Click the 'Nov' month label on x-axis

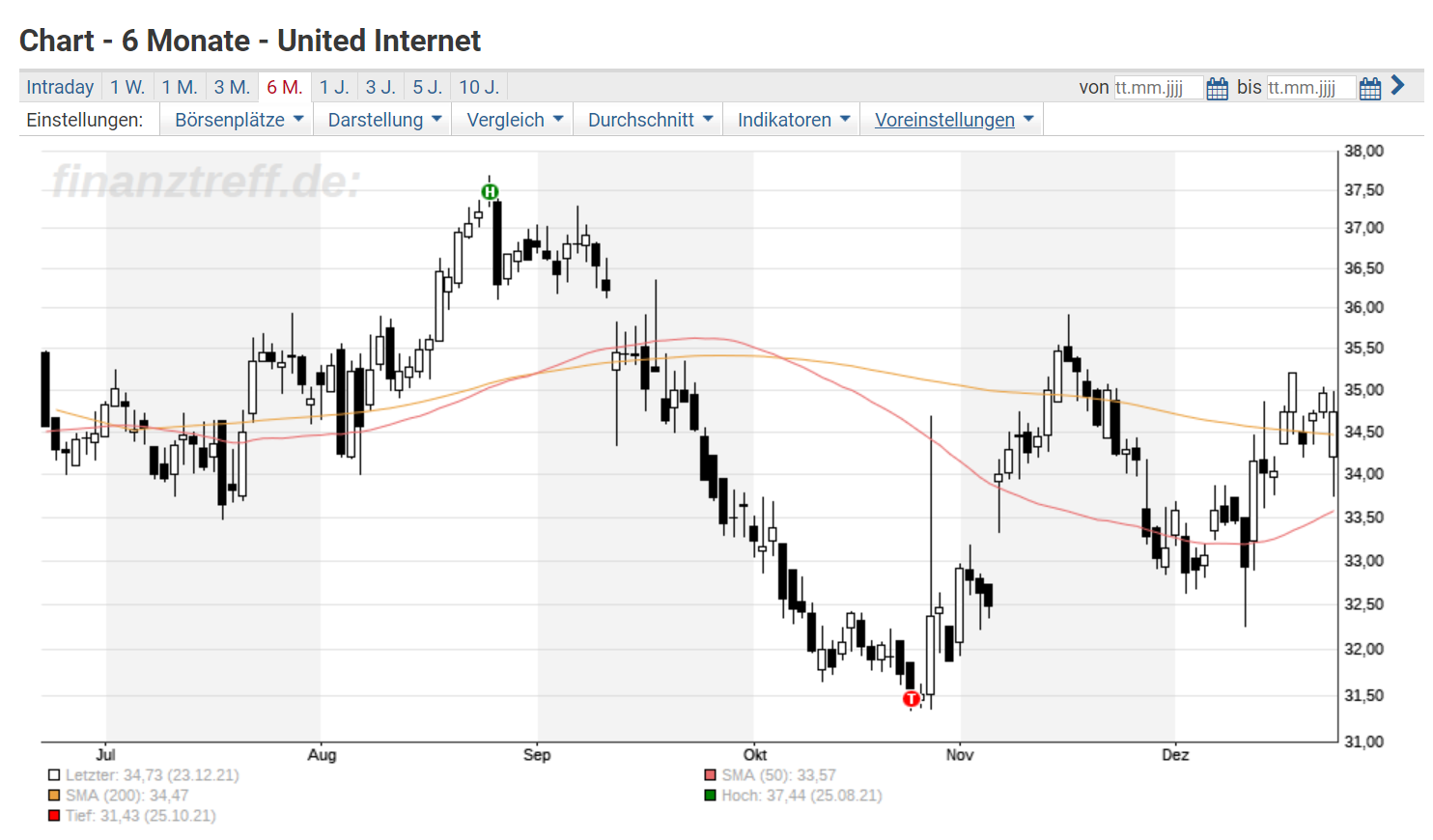click(x=960, y=755)
